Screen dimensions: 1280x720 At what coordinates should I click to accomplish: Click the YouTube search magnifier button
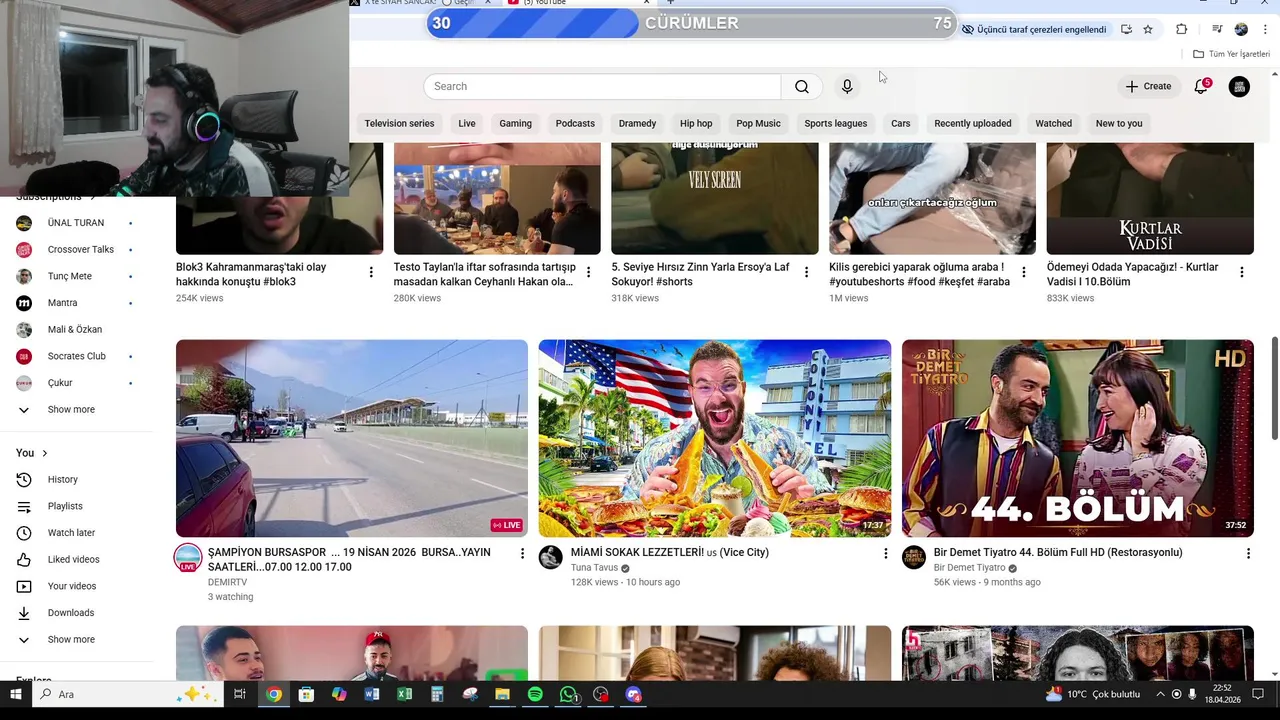802,87
